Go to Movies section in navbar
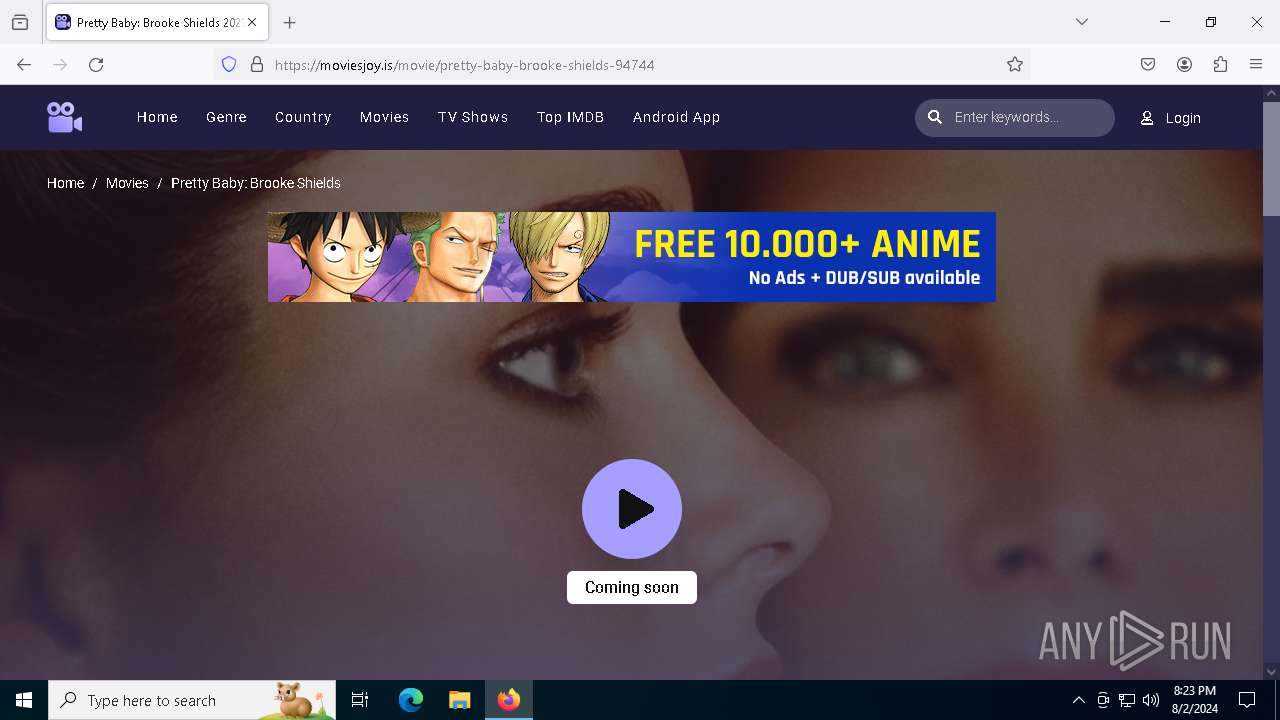1280x720 pixels. coord(384,117)
